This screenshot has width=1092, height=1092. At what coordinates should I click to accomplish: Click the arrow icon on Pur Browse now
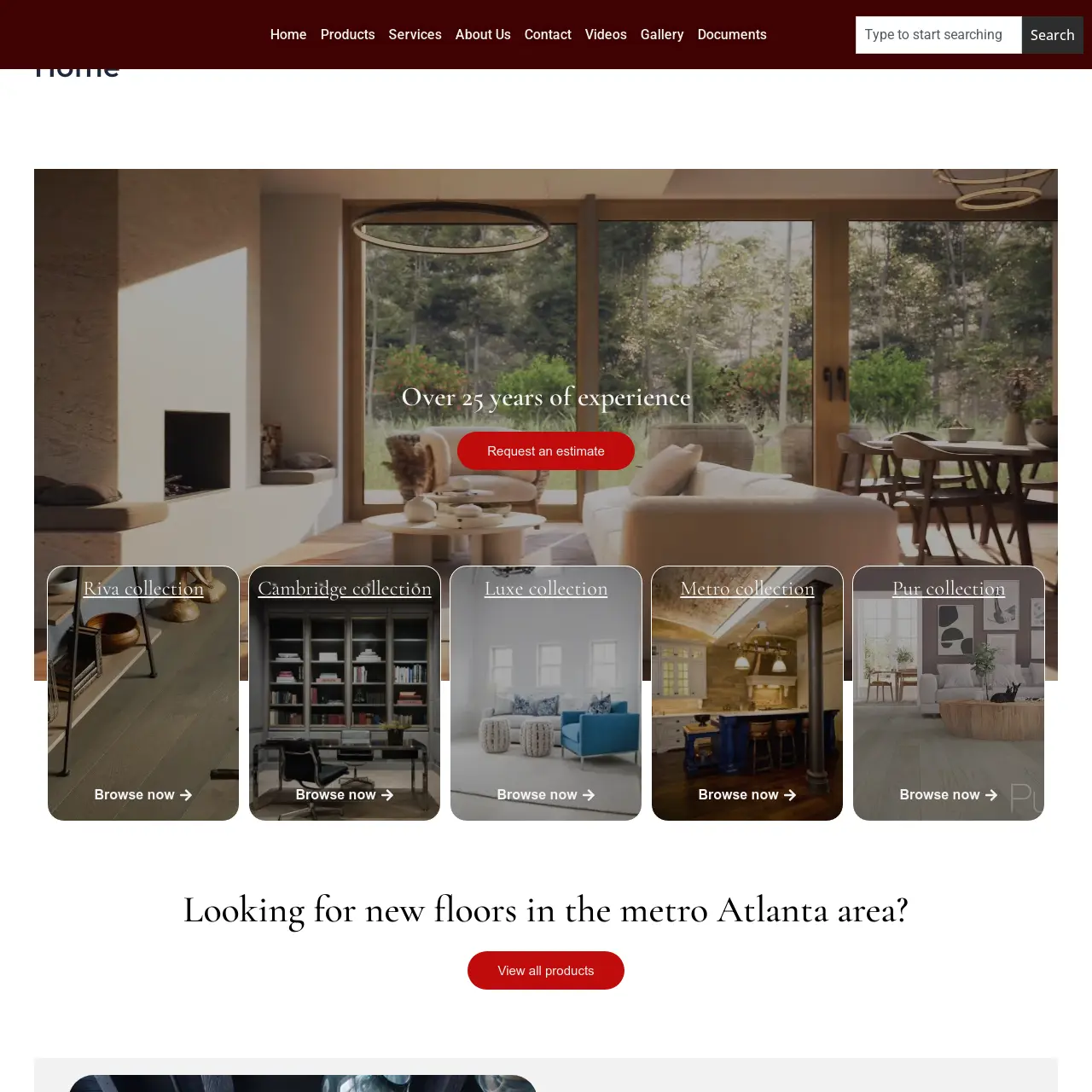(x=991, y=795)
